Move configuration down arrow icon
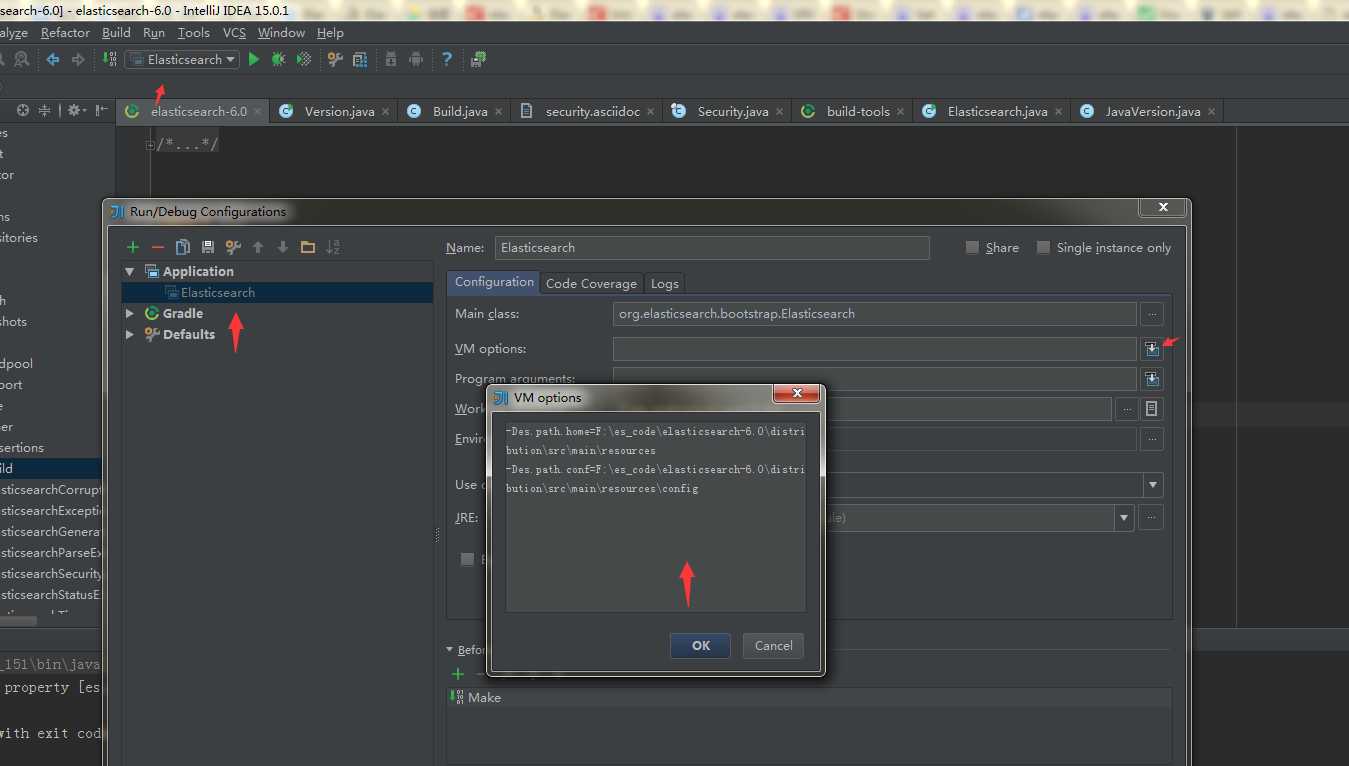This screenshot has height=766, width=1349. tap(283, 247)
